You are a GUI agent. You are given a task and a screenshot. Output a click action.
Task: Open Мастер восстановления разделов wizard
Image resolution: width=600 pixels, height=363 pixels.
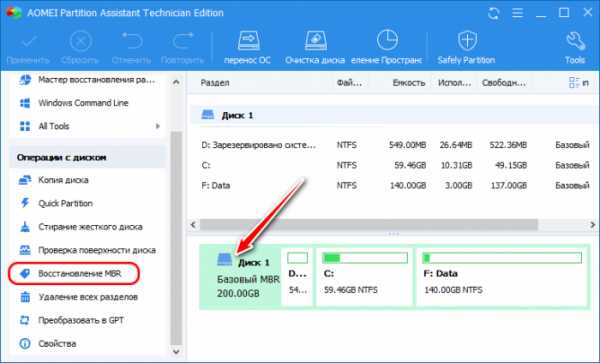pos(87,80)
